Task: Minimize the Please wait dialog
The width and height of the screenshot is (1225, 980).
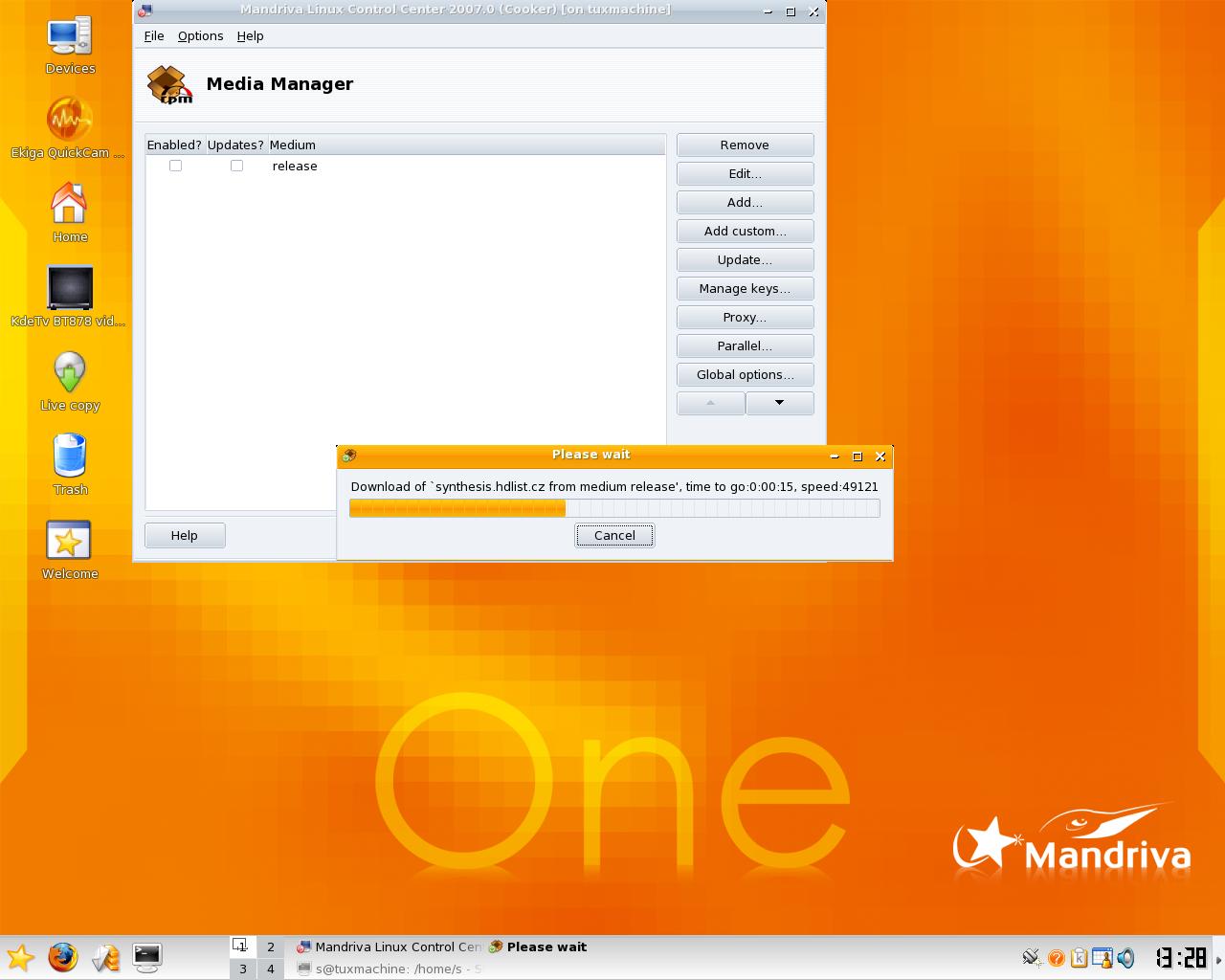Action: point(834,457)
